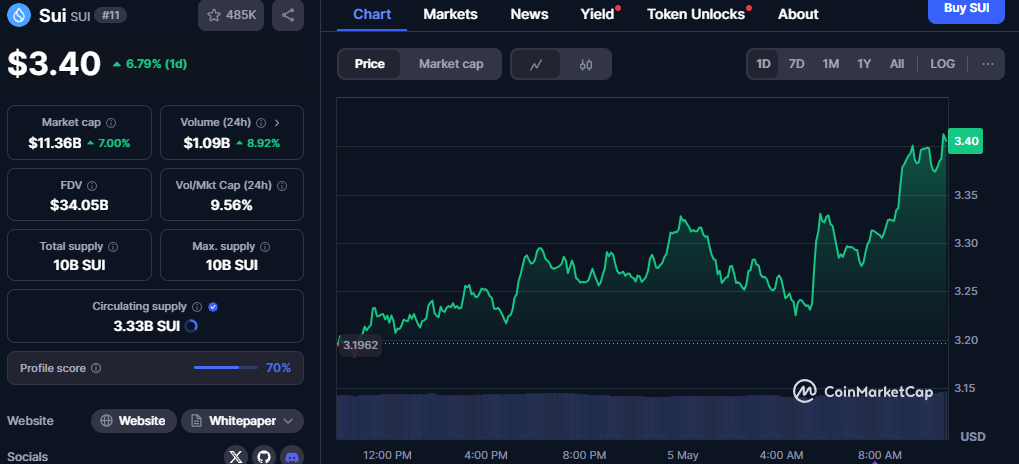The width and height of the screenshot is (1019, 464).
Task: Click the 8.92% volume change figure
Action: point(258,143)
